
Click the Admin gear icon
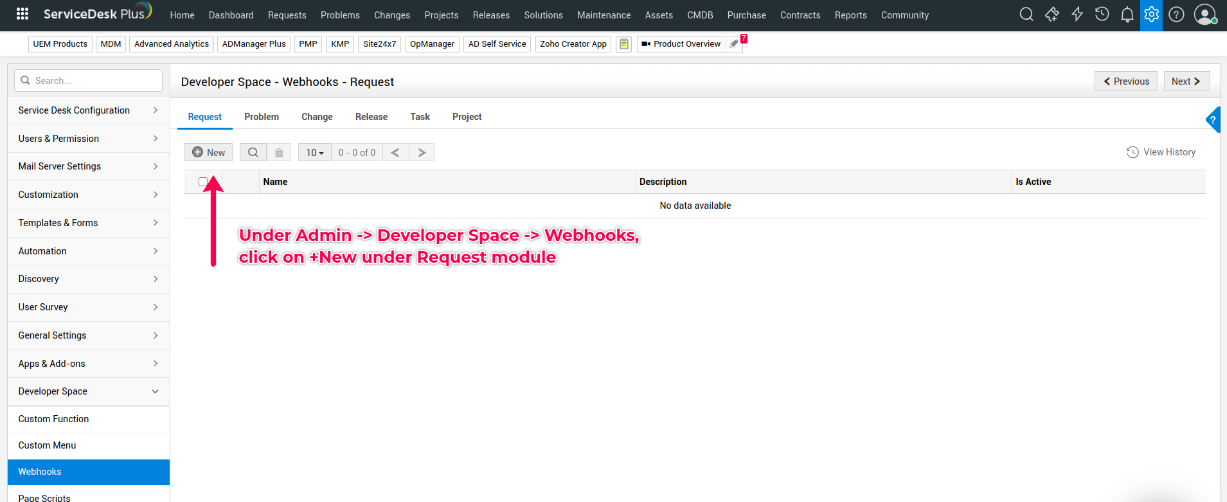pos(1151,15)
